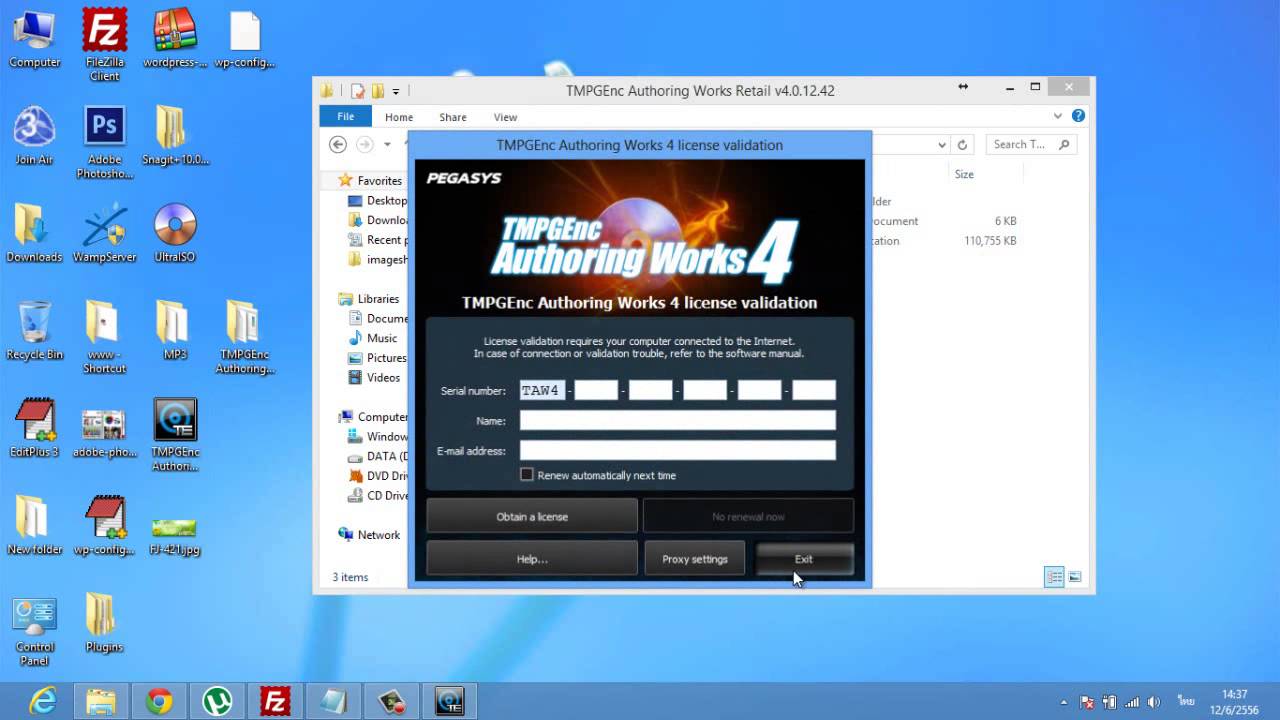
Task: Launch EditPlus 3 desktop shortcut
Action: click(34, 428)
